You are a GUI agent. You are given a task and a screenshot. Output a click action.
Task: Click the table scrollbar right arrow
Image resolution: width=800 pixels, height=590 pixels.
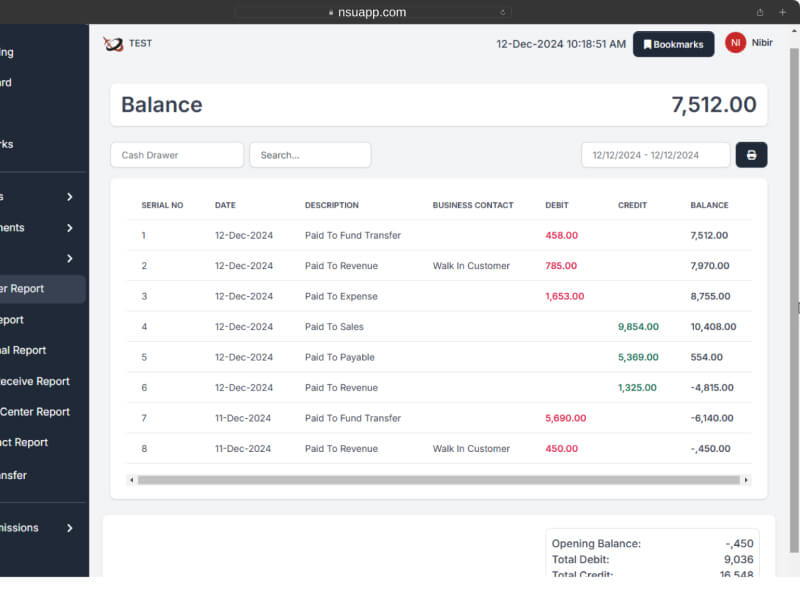click(745, 480)
